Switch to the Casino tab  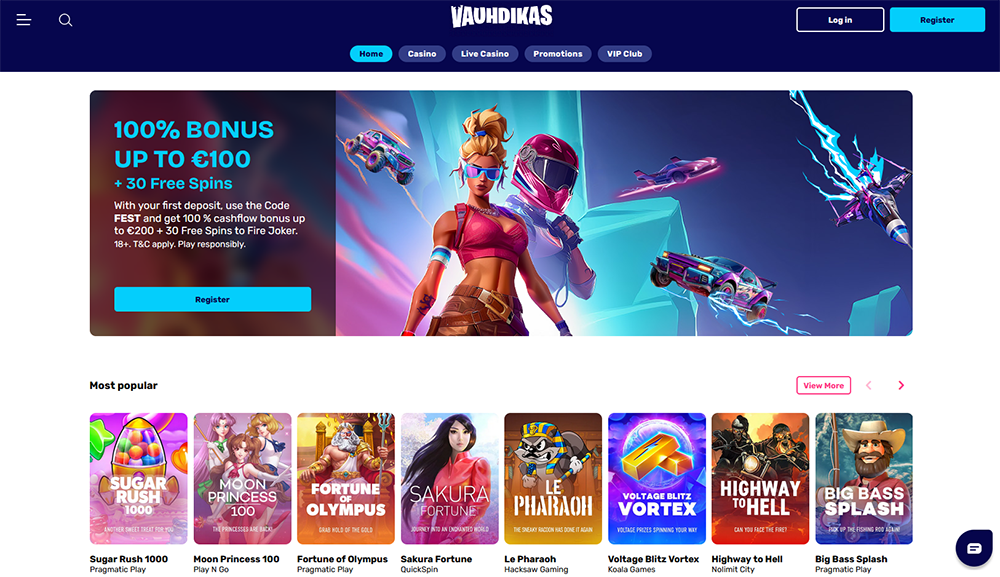(x=422, y=54)
